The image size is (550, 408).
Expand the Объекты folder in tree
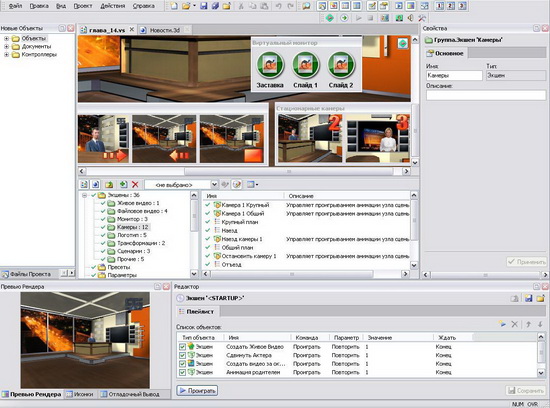pyautogui.click(x=6, y=38)
